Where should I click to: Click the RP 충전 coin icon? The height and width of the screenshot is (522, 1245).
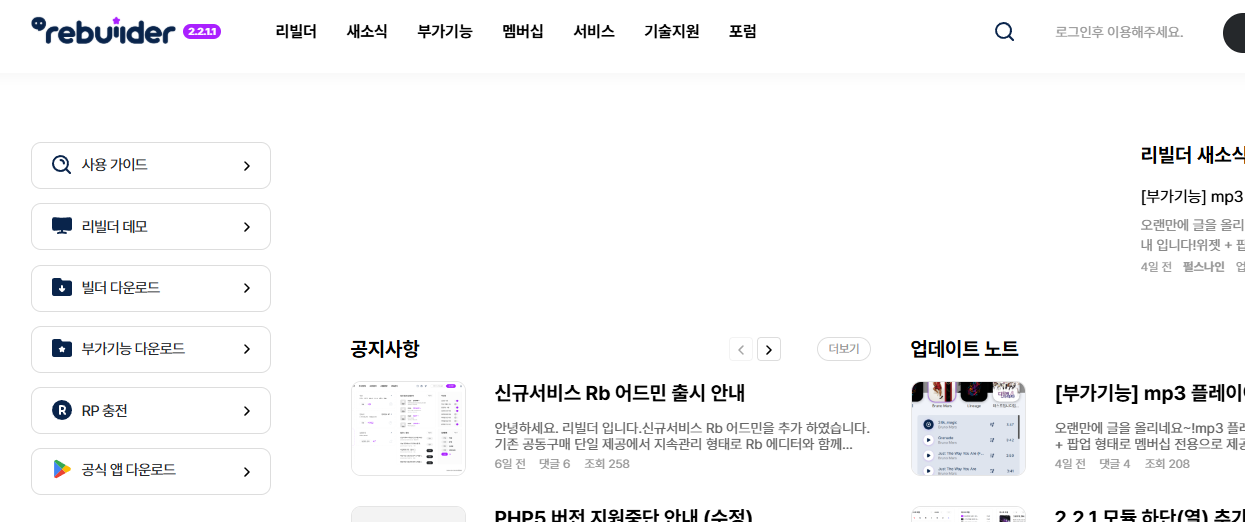(62, 410)
